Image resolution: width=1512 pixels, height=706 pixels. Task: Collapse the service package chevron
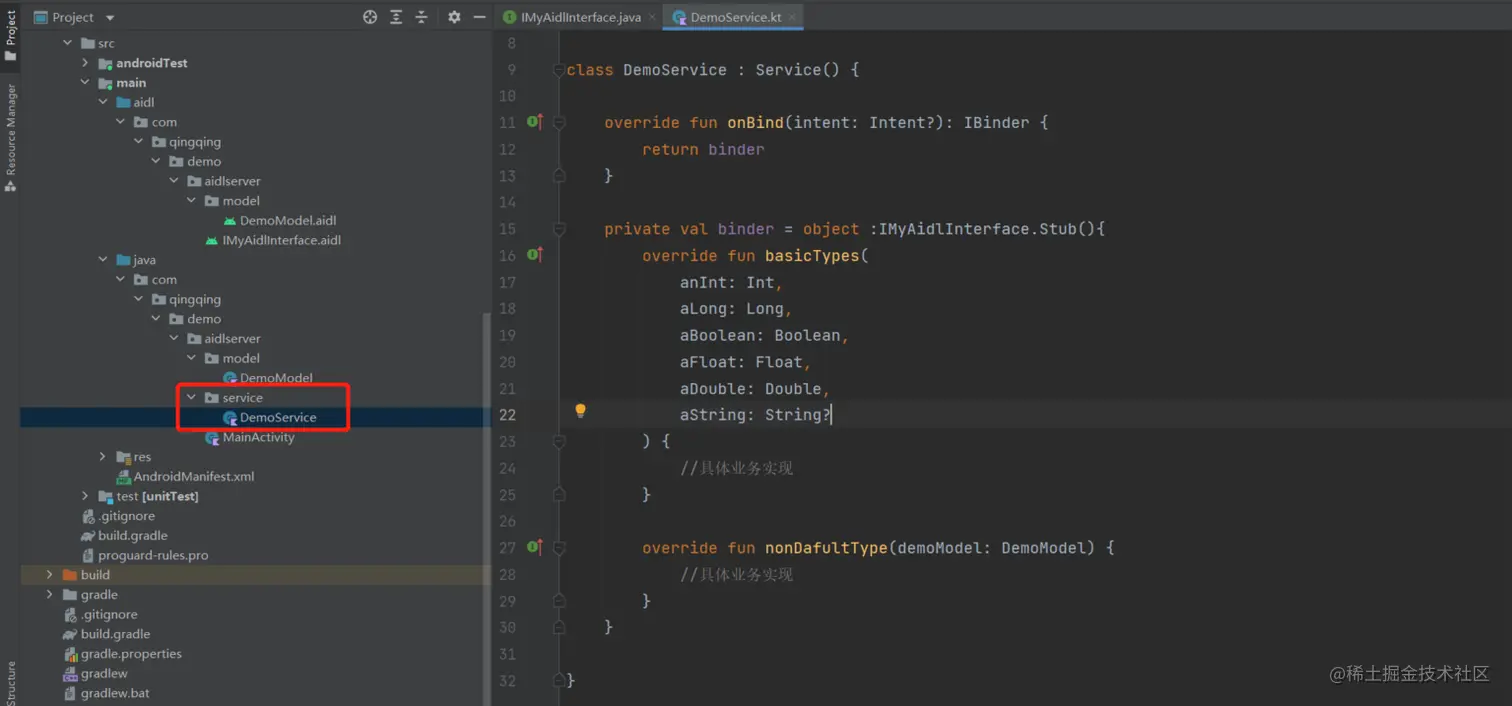click(191, 398)
